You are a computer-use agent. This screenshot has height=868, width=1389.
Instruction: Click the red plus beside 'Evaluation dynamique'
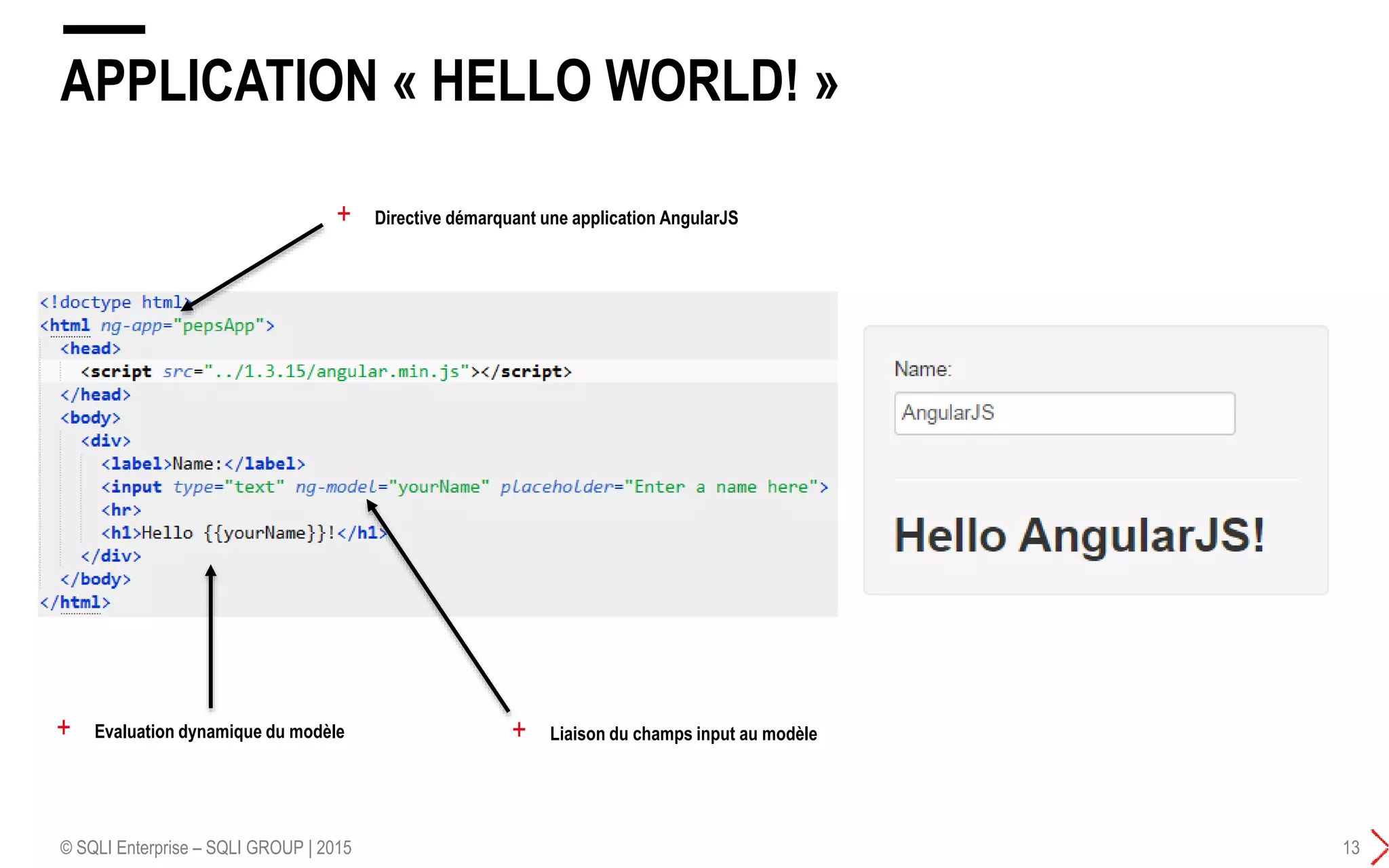(64, 728)
